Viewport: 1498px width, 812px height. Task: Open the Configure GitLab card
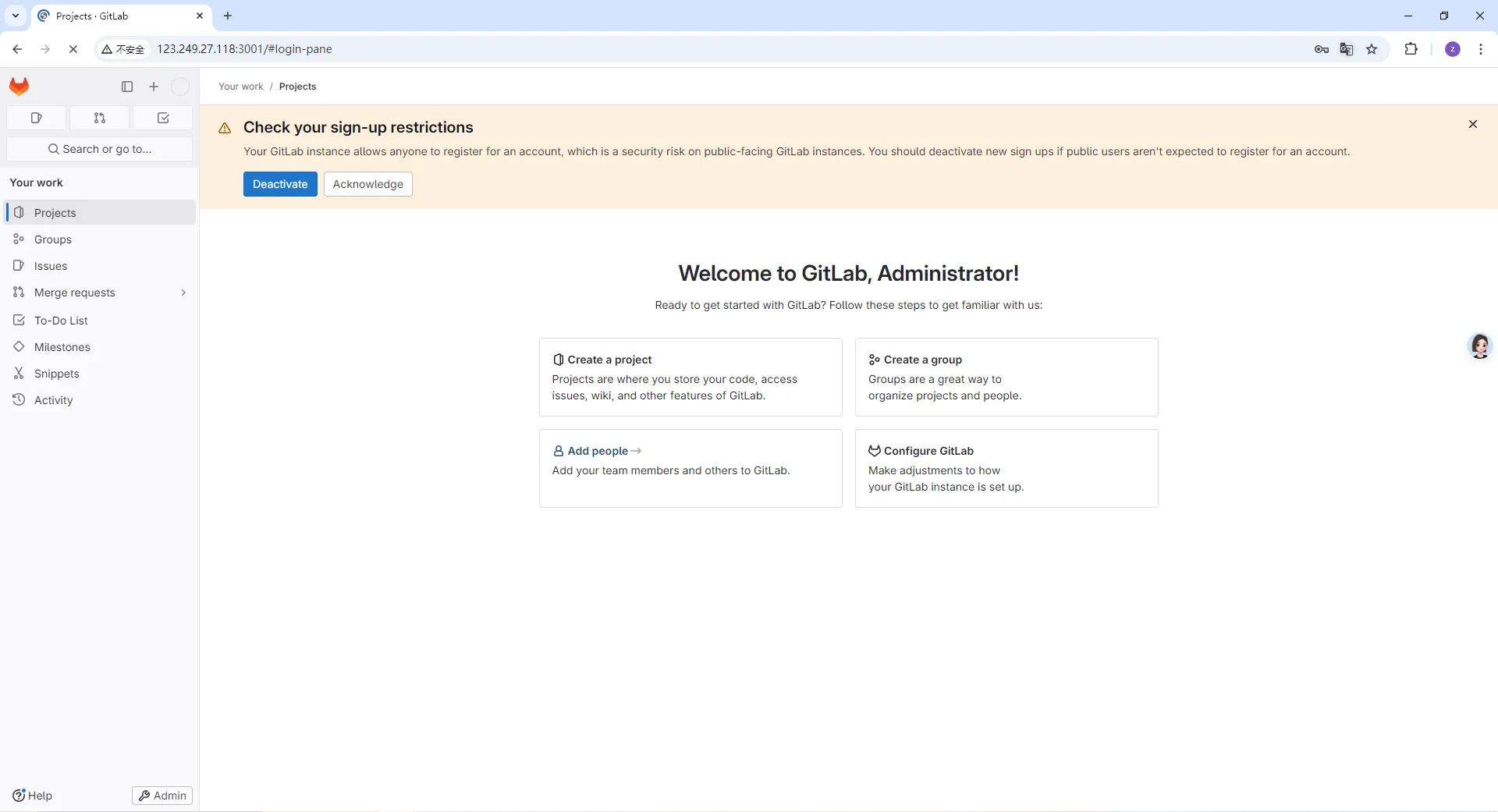(1006, 468)
